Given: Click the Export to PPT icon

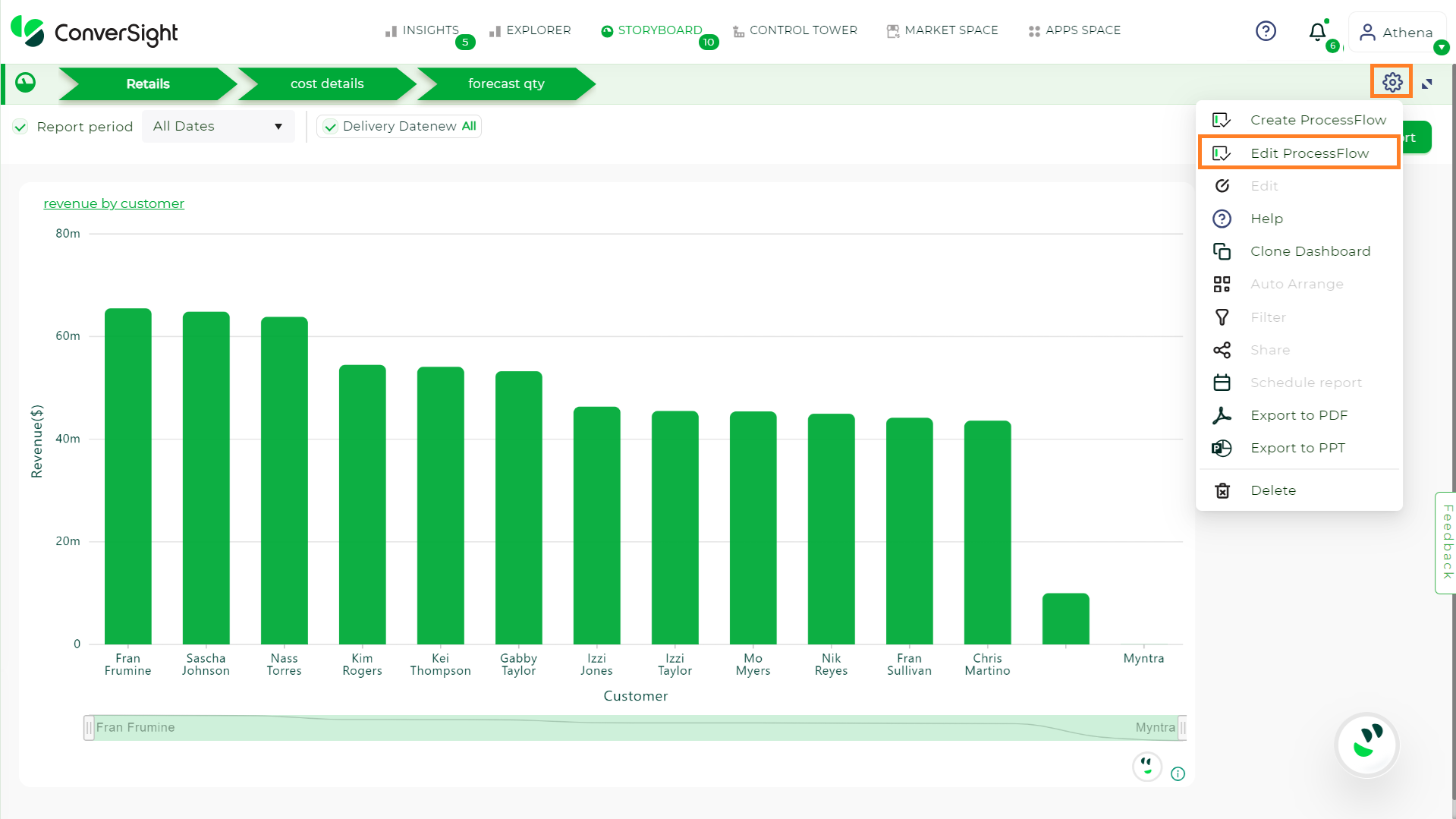Looking at the screenshot, I should [1222, 448].
